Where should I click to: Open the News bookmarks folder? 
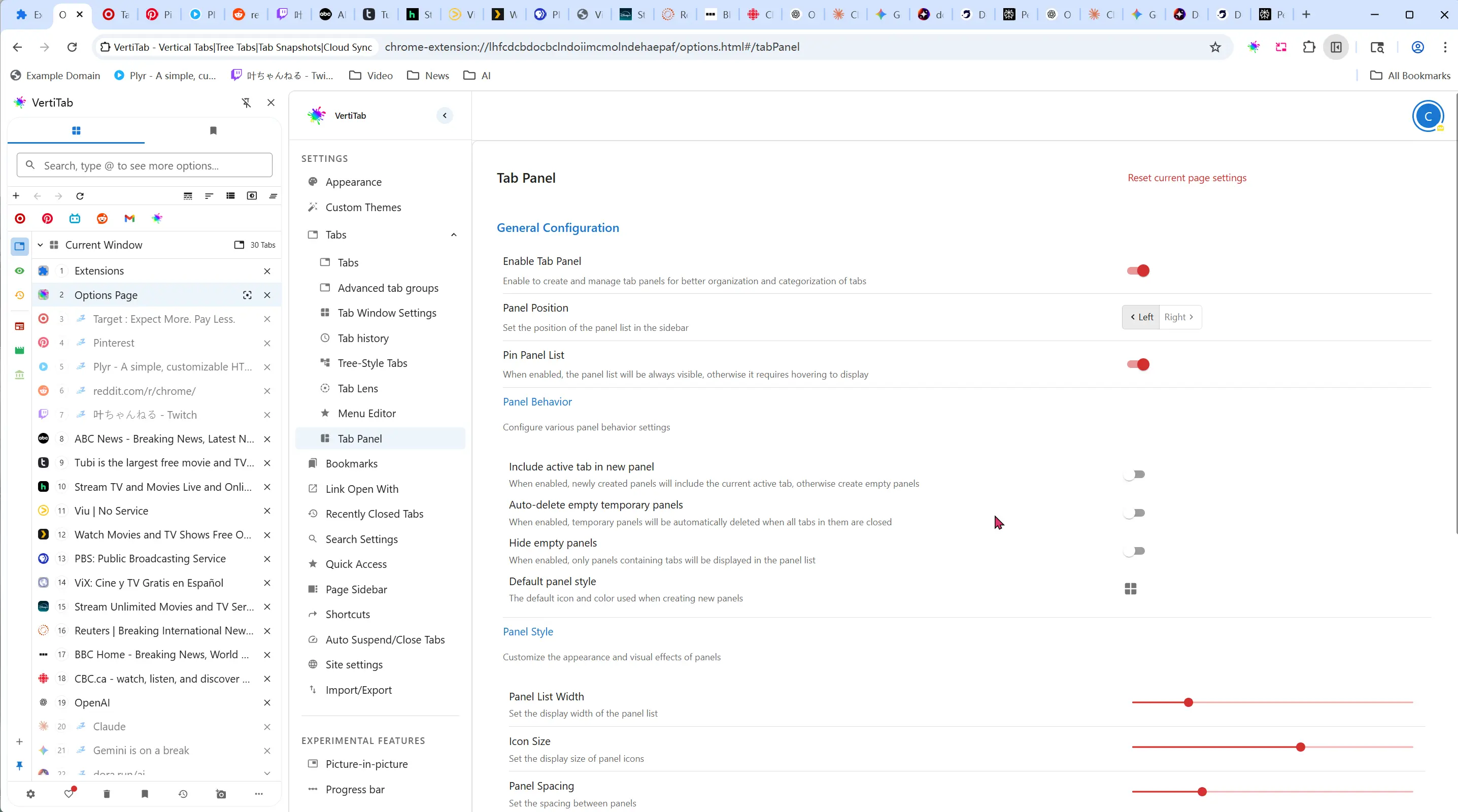click(428, 75)
